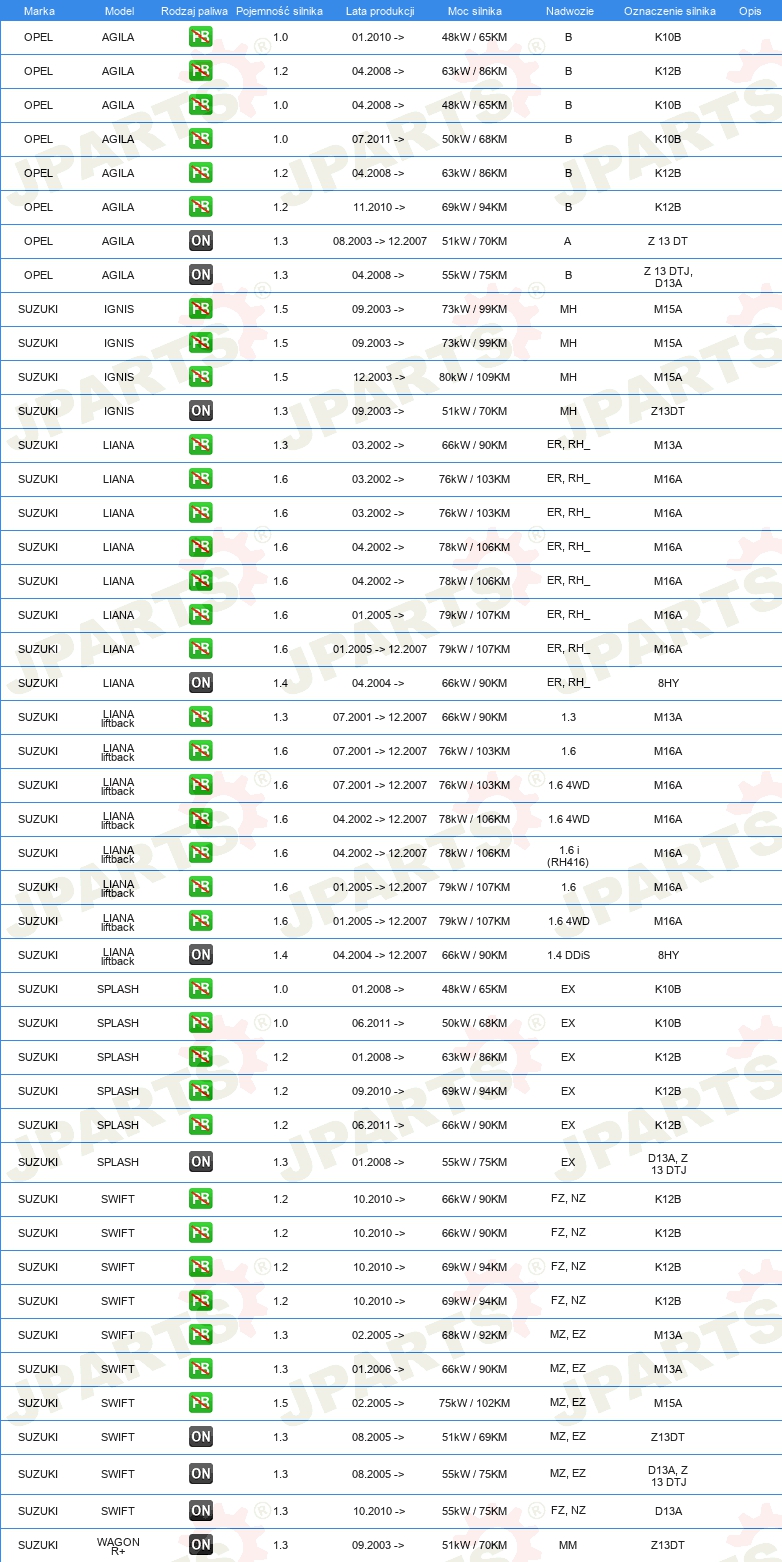782x1562 pixels.
Task: Click diesel ON icon for Swift MZ, EZ 55kW
Action: [201, 1474]
